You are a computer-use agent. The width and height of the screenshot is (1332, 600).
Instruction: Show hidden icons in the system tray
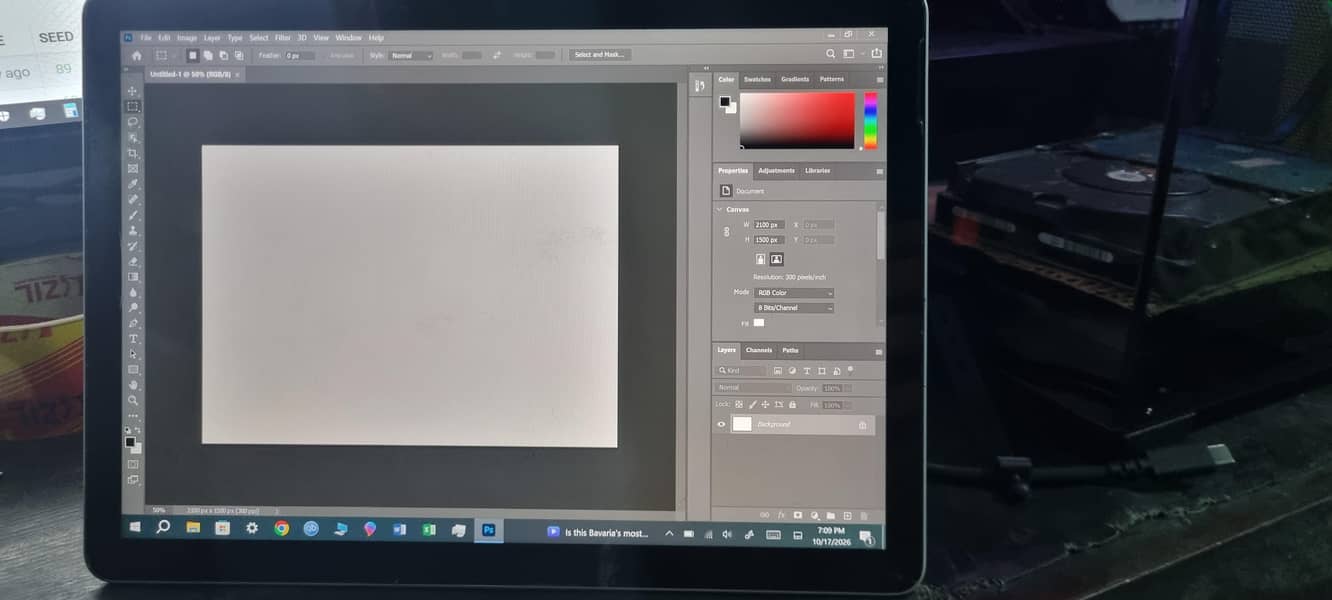670,533
